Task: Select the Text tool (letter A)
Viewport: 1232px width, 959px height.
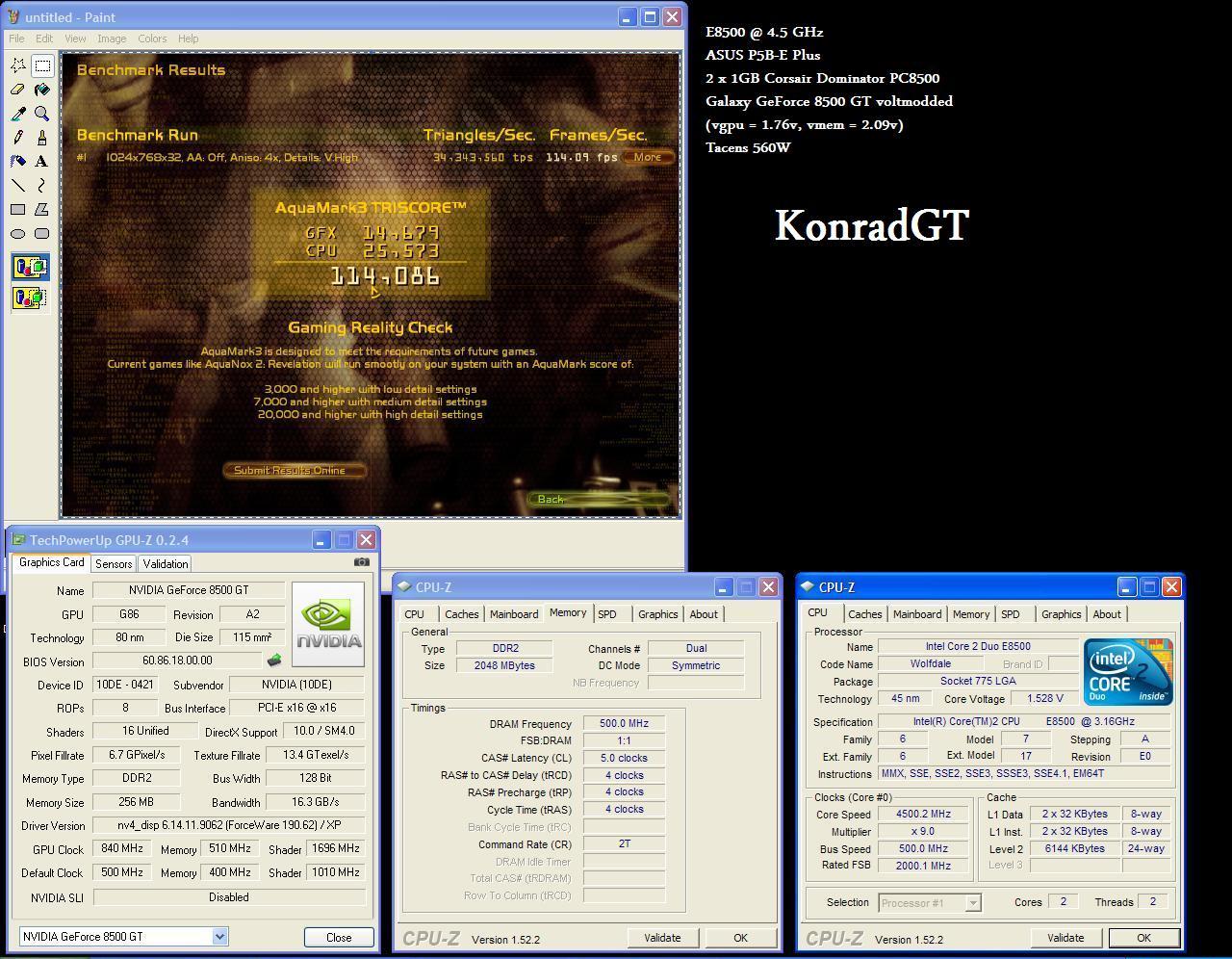Action: (x=42, y=162)
